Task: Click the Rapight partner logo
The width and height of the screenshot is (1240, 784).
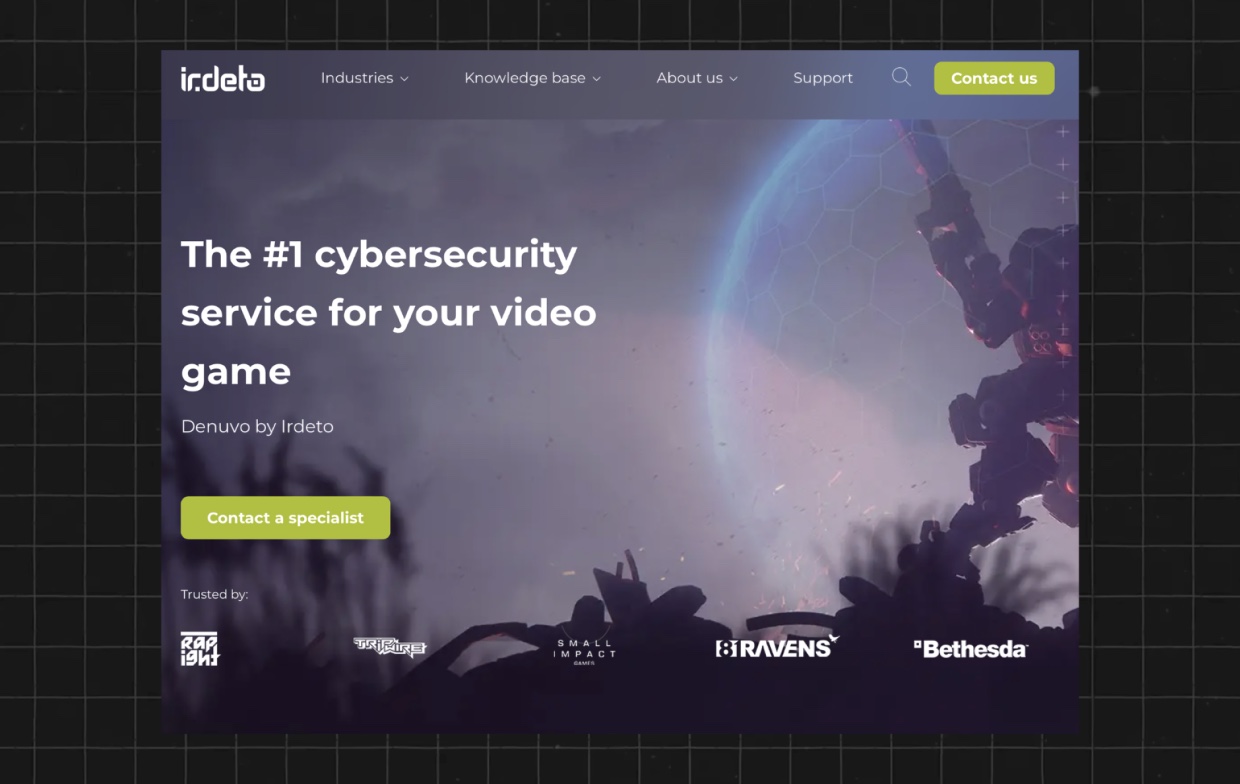Action: click(199, 648)
